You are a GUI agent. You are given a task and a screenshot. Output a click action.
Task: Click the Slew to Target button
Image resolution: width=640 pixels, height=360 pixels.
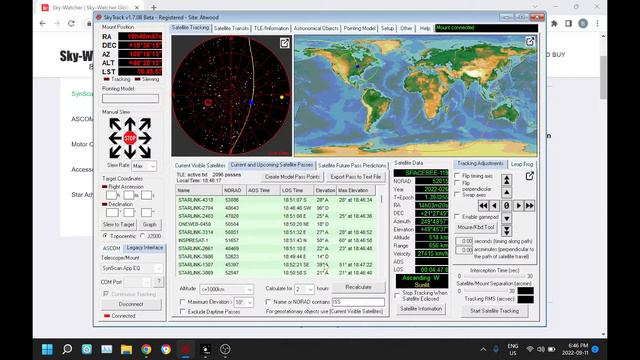[118, 224]
